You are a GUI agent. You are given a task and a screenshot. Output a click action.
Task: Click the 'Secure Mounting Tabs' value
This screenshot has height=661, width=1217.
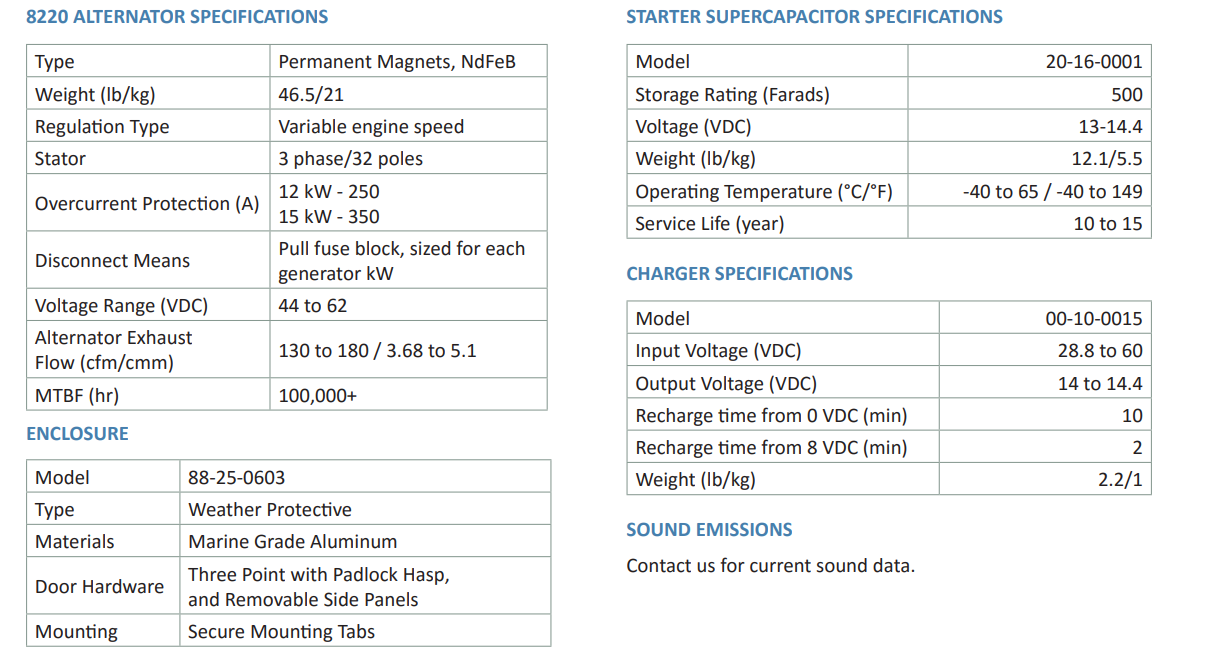pyautogui.click(x=281, y=632)
